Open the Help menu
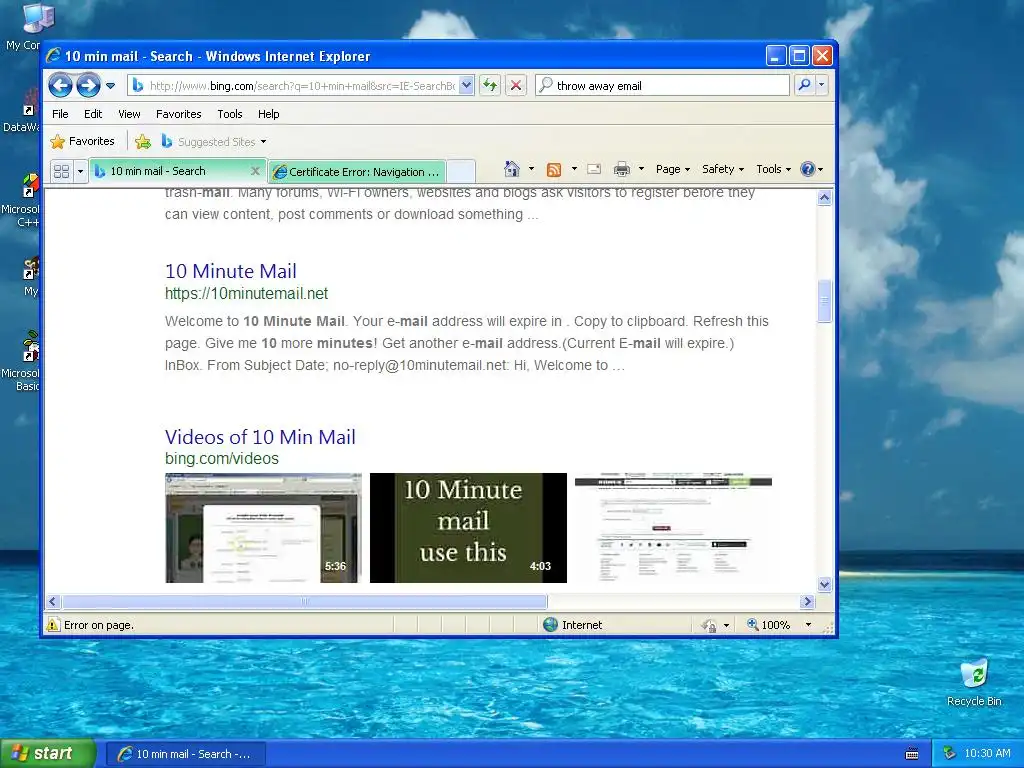Image resolution: width=1024 pixels, height=768 pixels. 268,114
